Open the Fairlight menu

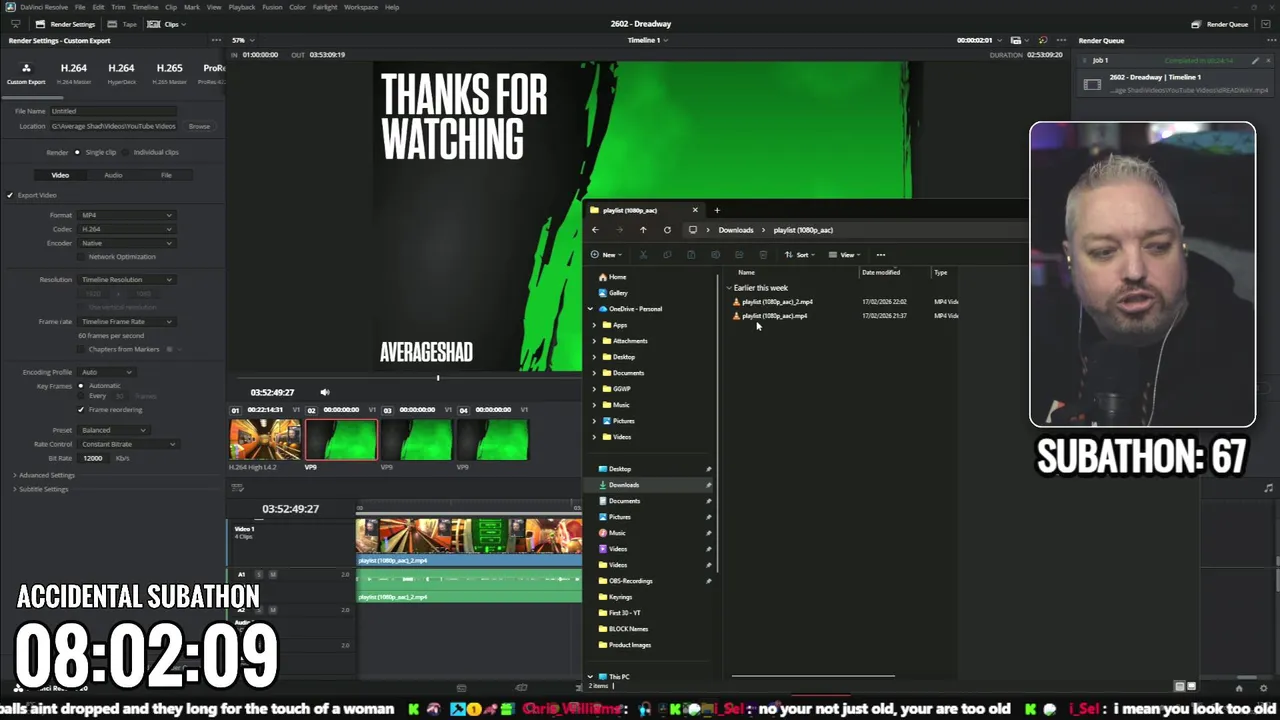coord(325,7)
